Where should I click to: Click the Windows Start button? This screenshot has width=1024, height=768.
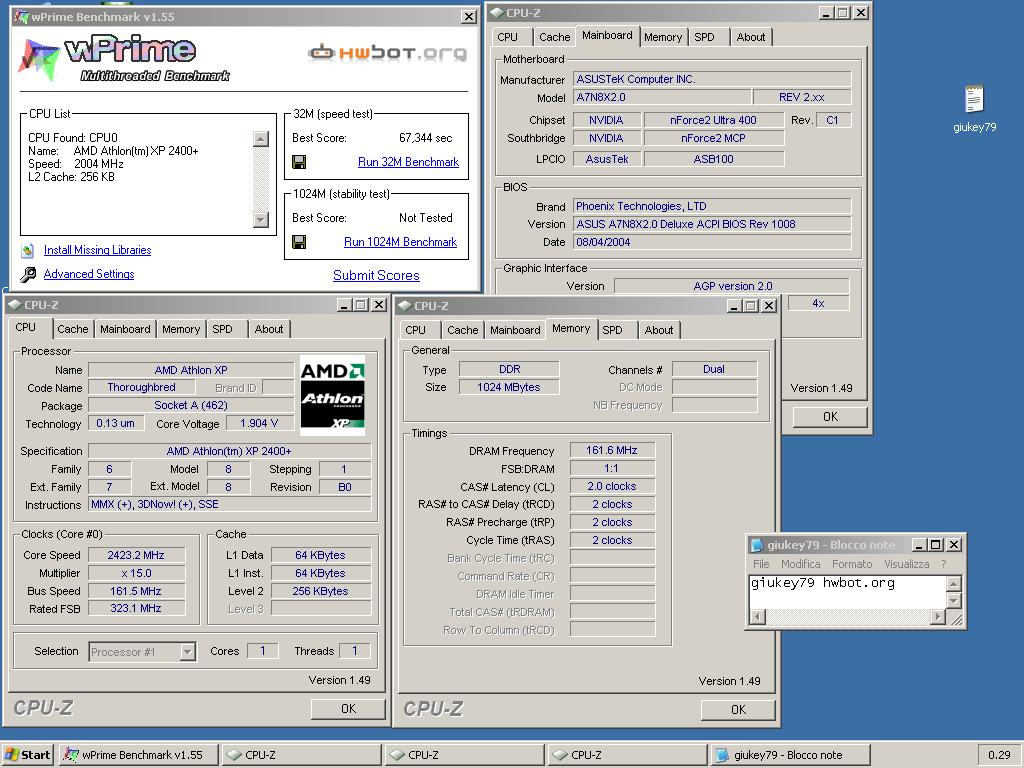(27, 755)
